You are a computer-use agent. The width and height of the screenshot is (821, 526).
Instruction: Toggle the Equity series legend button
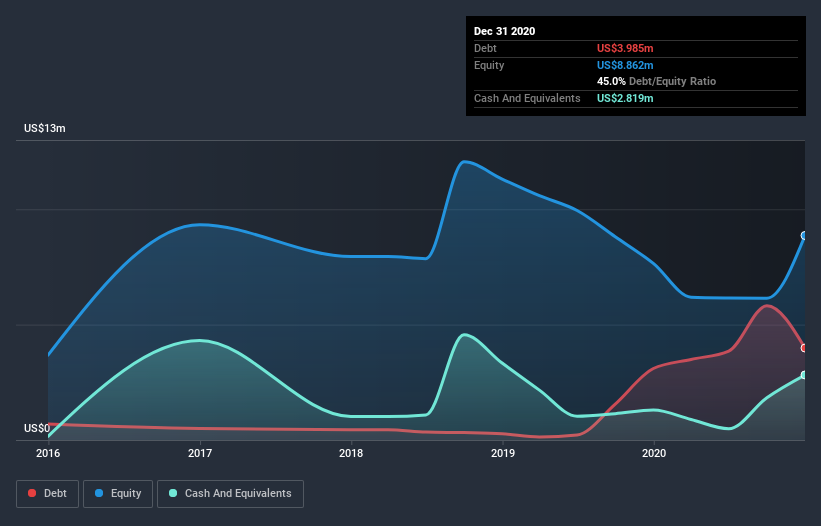(x=118, y=494)
